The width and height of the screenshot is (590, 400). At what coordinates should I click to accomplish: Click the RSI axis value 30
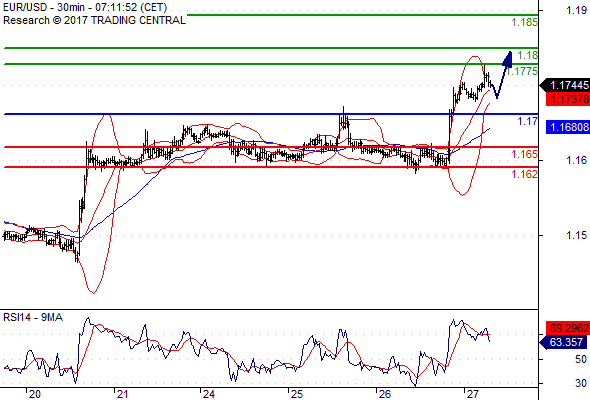(x=581, y=383)
